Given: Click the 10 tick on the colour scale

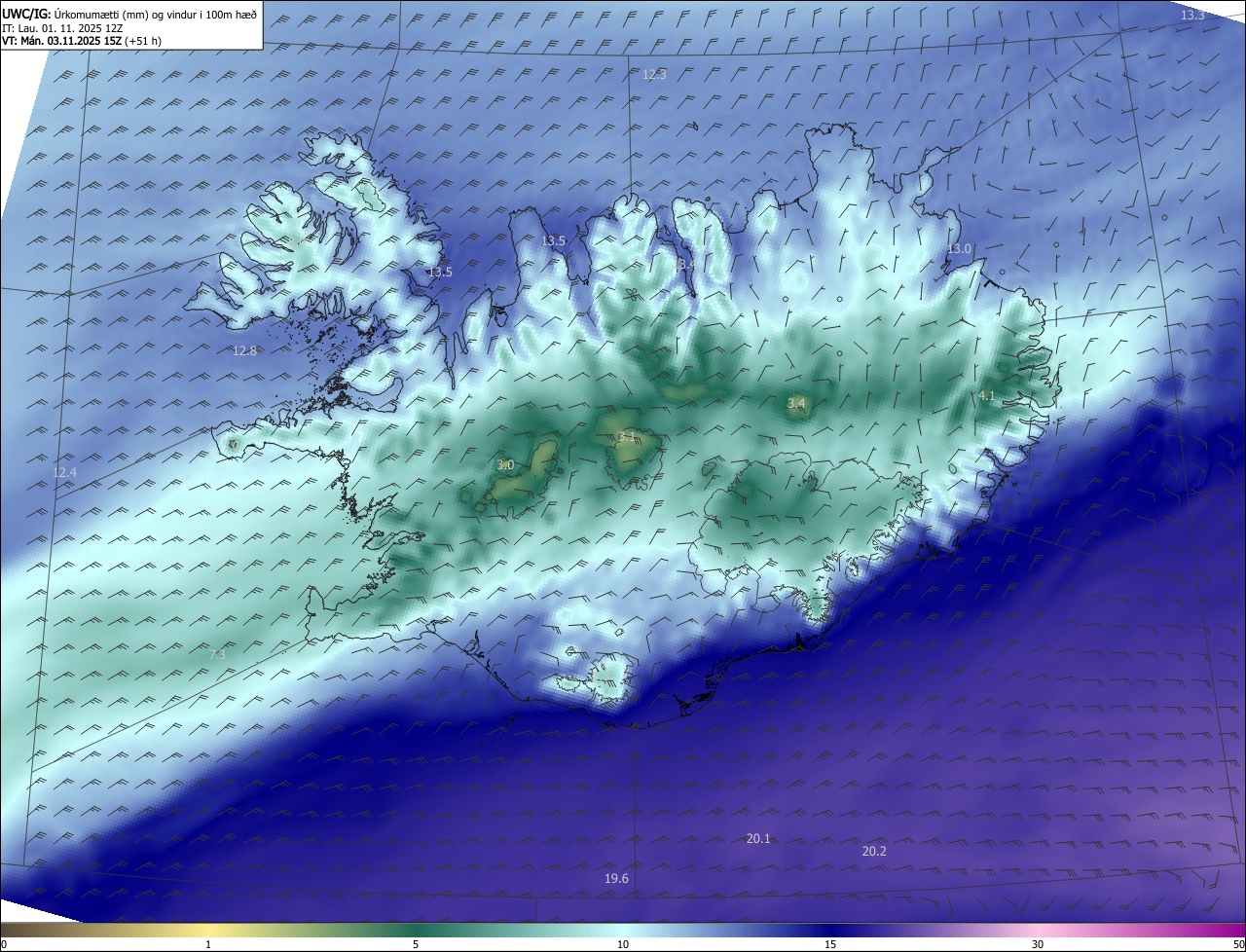Looking at the screenshot, I should coord(623,944).
